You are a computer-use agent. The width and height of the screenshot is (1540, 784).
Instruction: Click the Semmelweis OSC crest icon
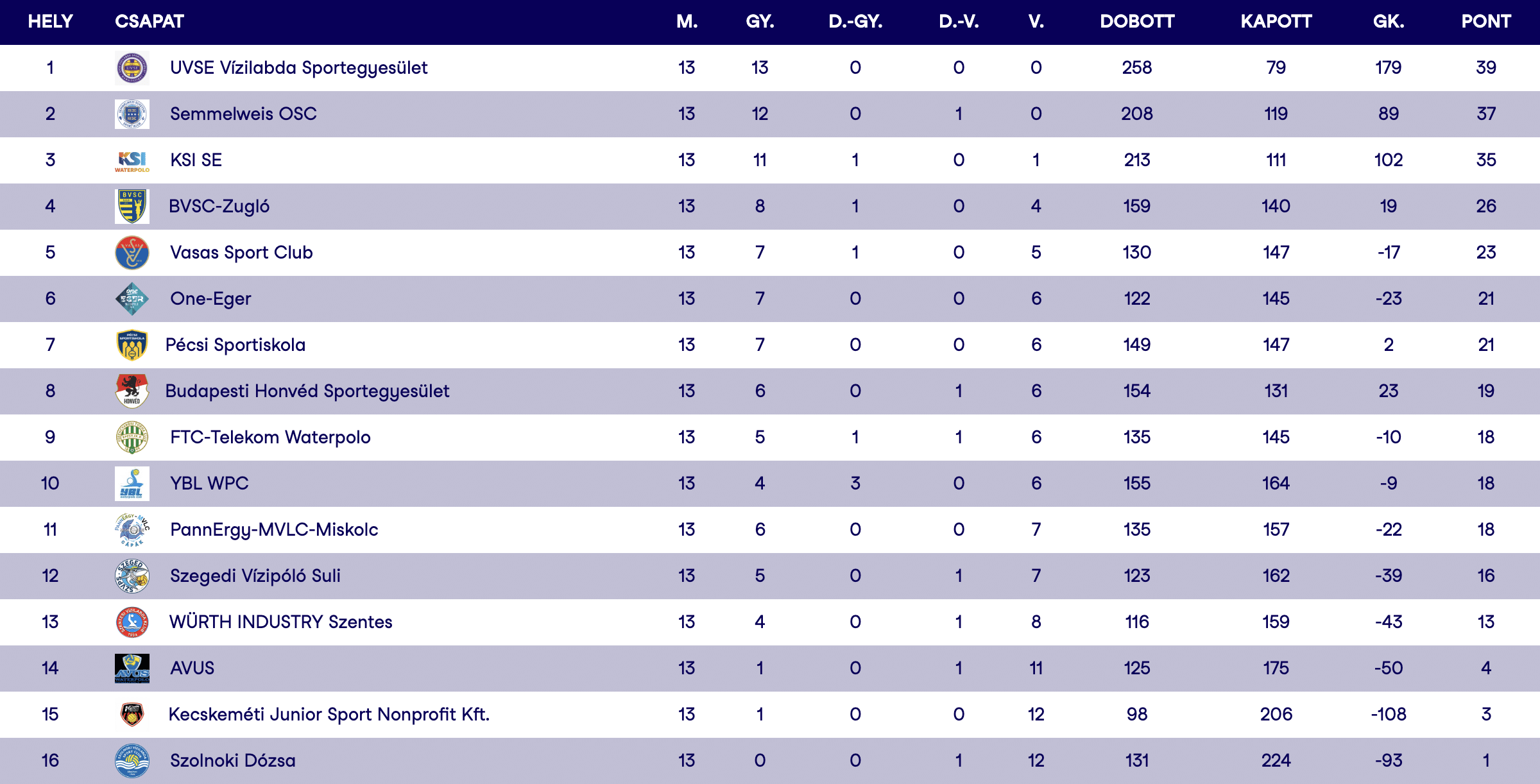(x=132, y=114)
